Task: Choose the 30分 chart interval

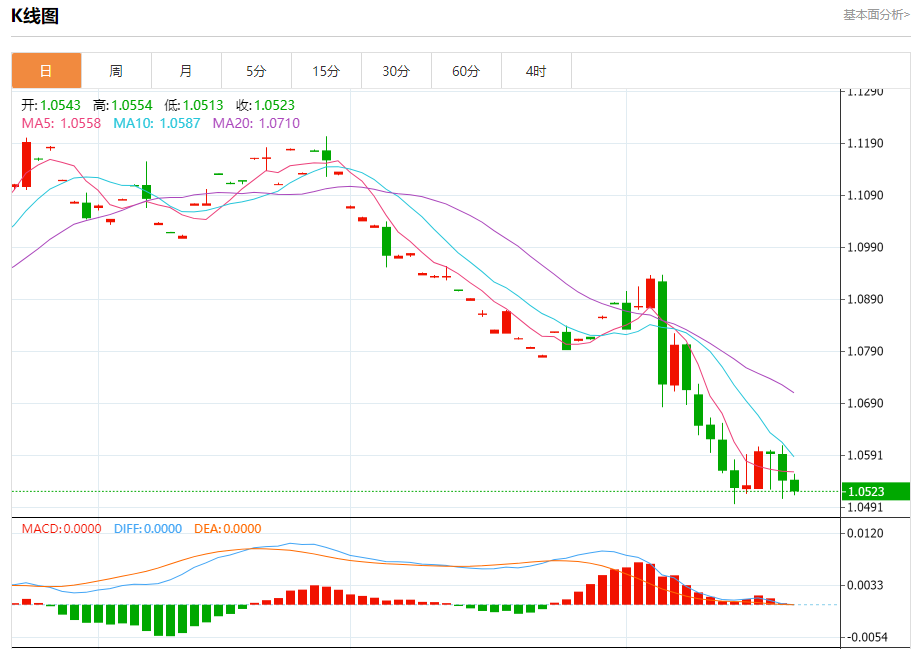Action: tap(396, 71)
